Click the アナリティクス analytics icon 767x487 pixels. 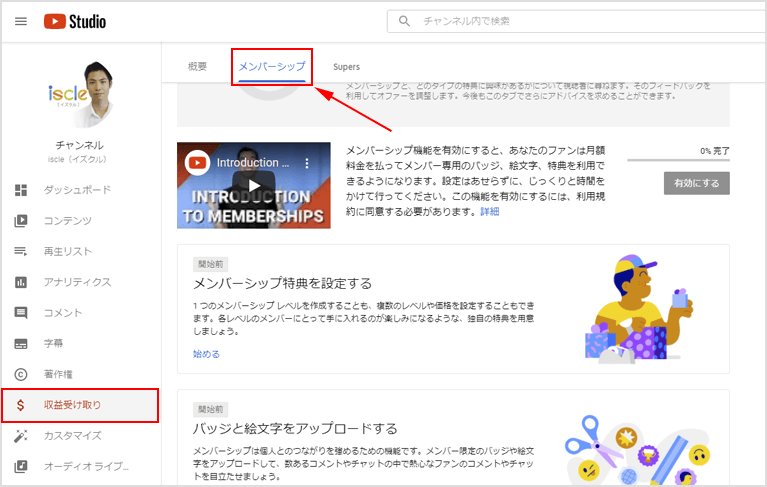click(x=21, y=282)
